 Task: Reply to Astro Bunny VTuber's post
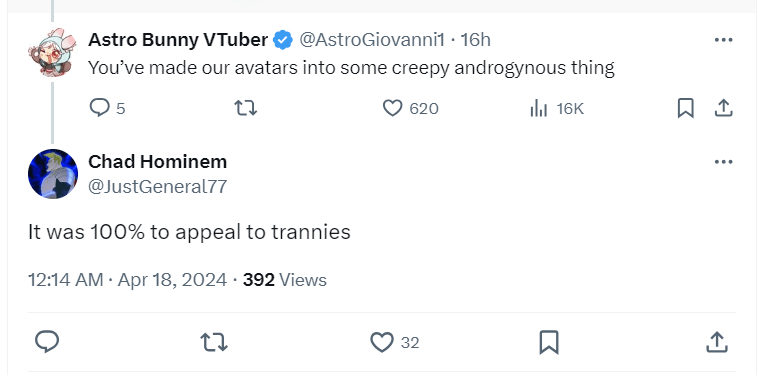(x=107, y=108)
